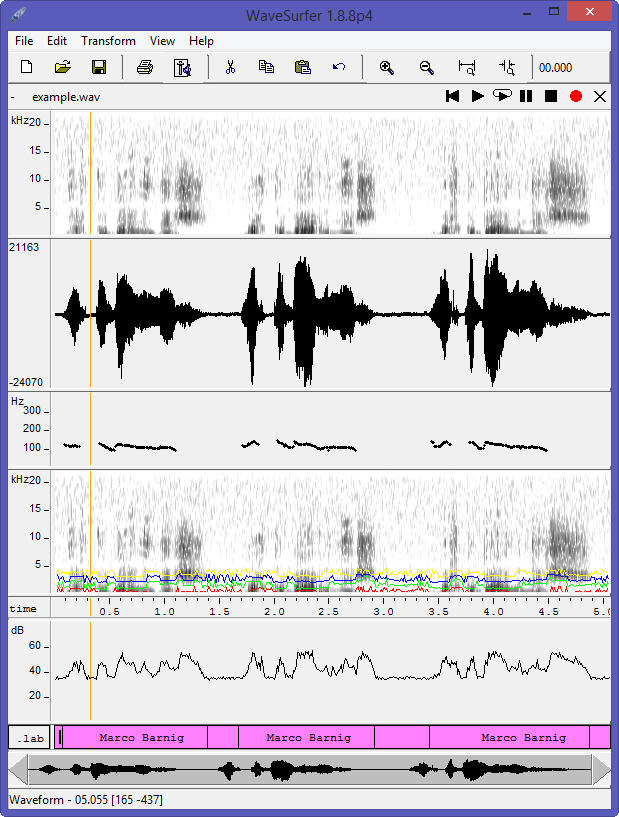Click the top spectrogram pane

(x=331, y=173)
